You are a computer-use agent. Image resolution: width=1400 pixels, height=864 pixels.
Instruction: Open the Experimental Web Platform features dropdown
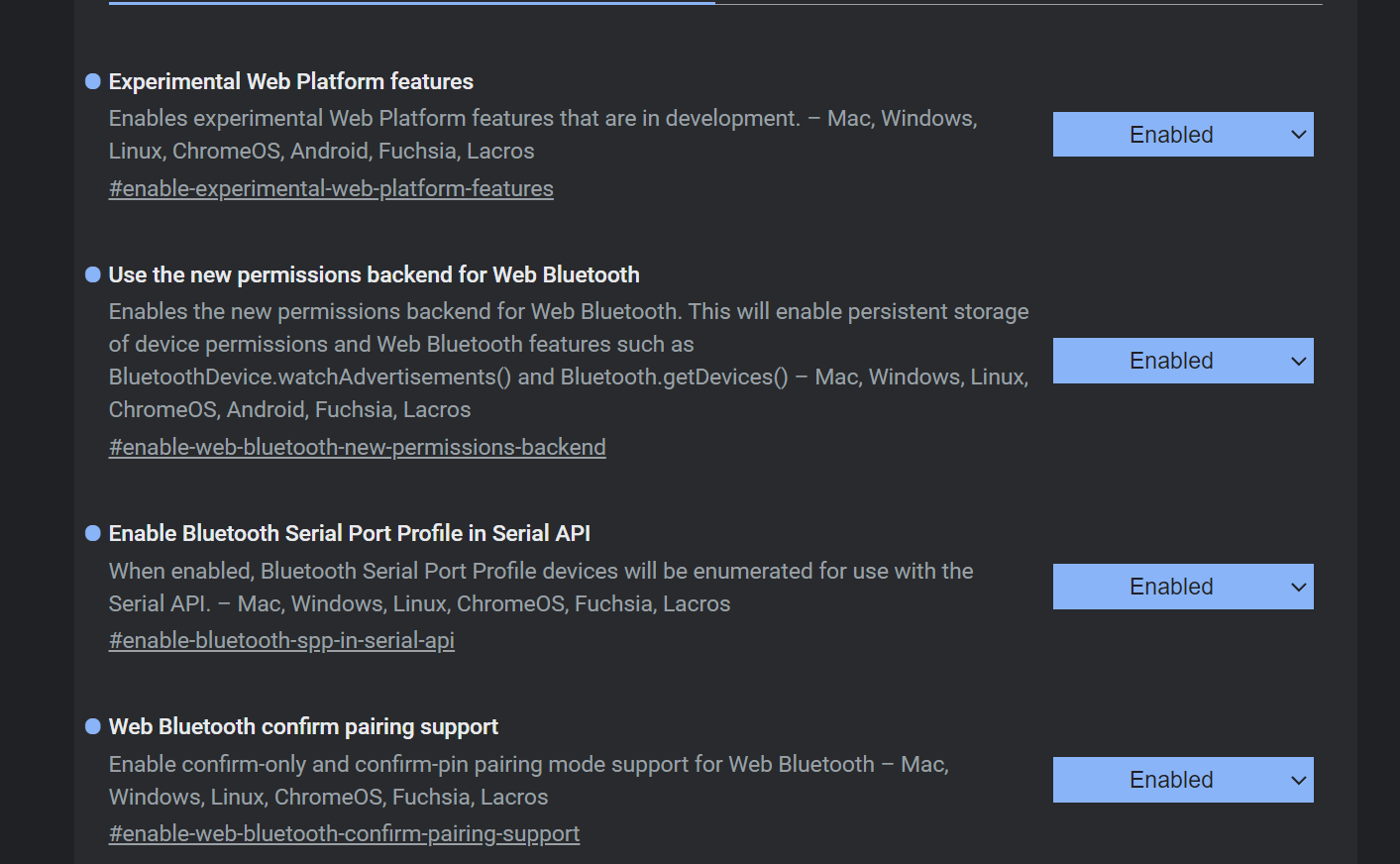[1182, 134]
